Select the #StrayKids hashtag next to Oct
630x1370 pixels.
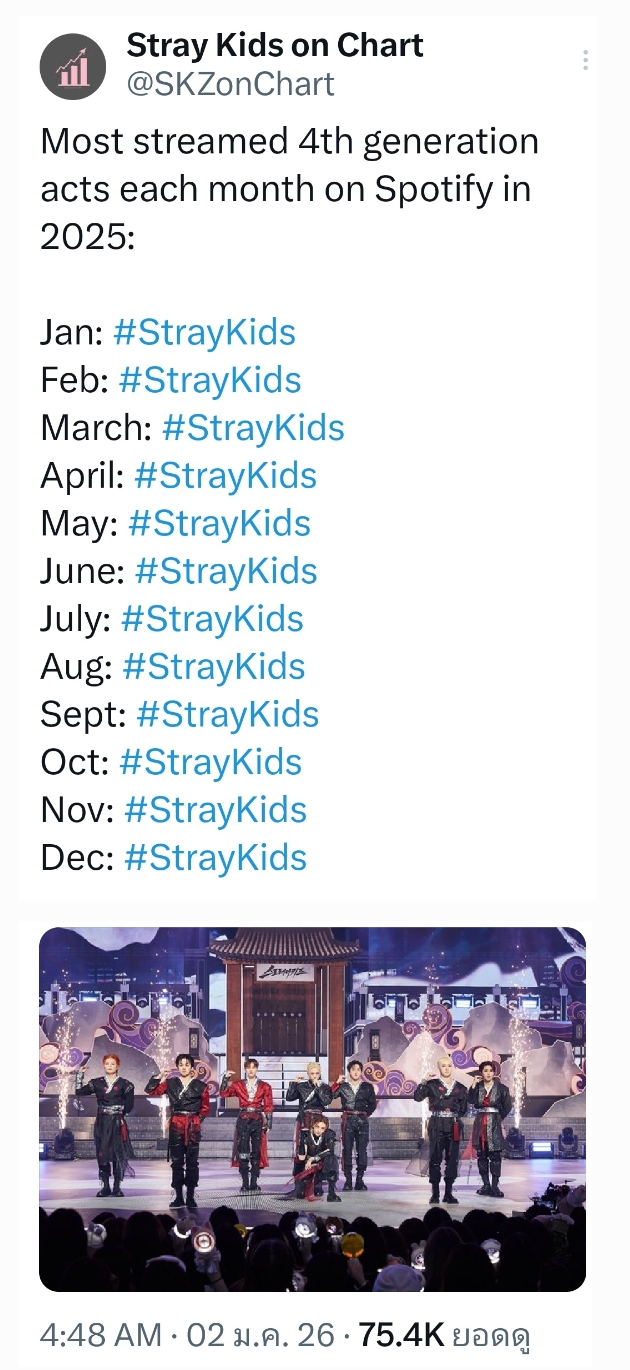210,763
